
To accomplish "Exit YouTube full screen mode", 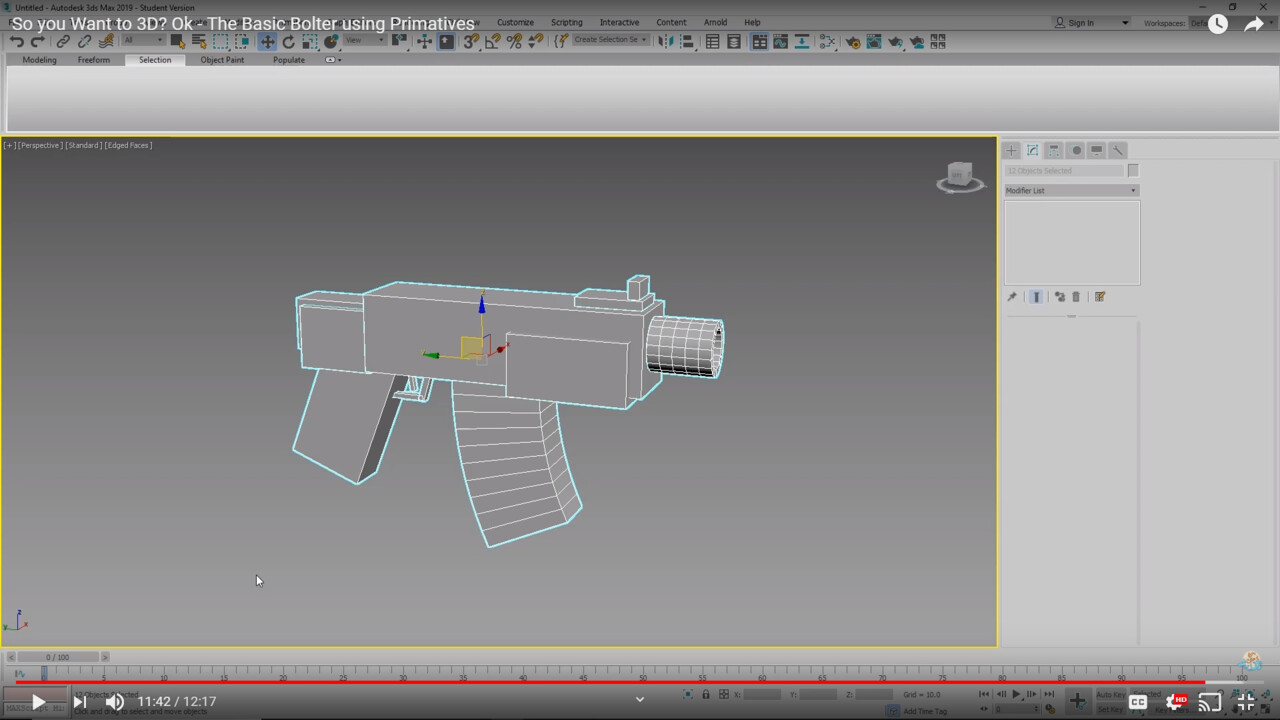I will (1246, 702).
